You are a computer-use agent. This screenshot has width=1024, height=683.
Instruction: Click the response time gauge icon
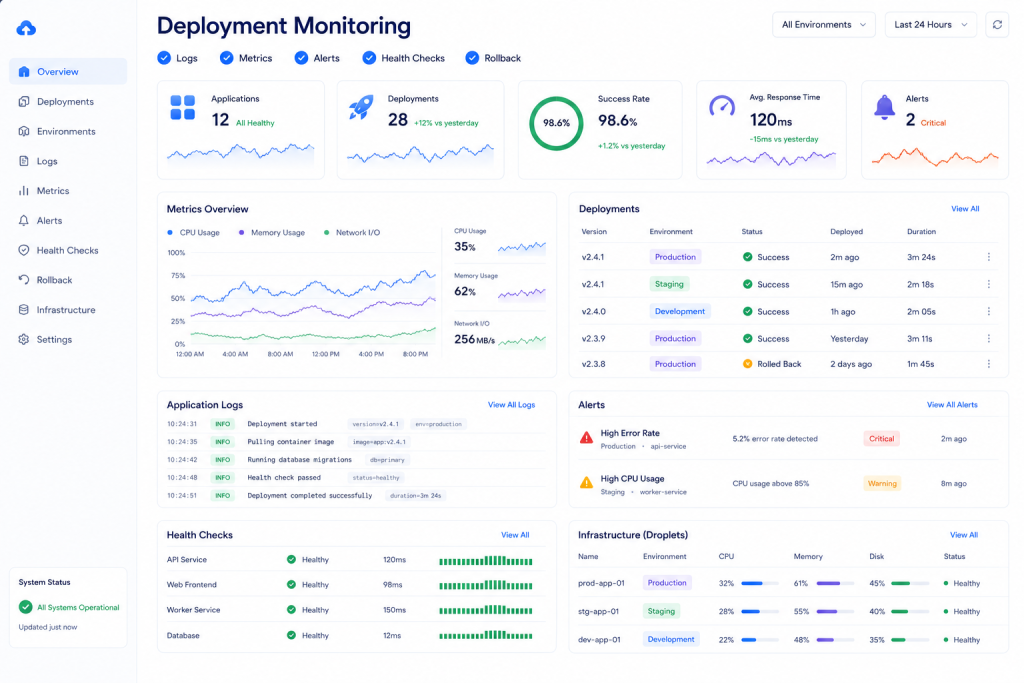722,106
